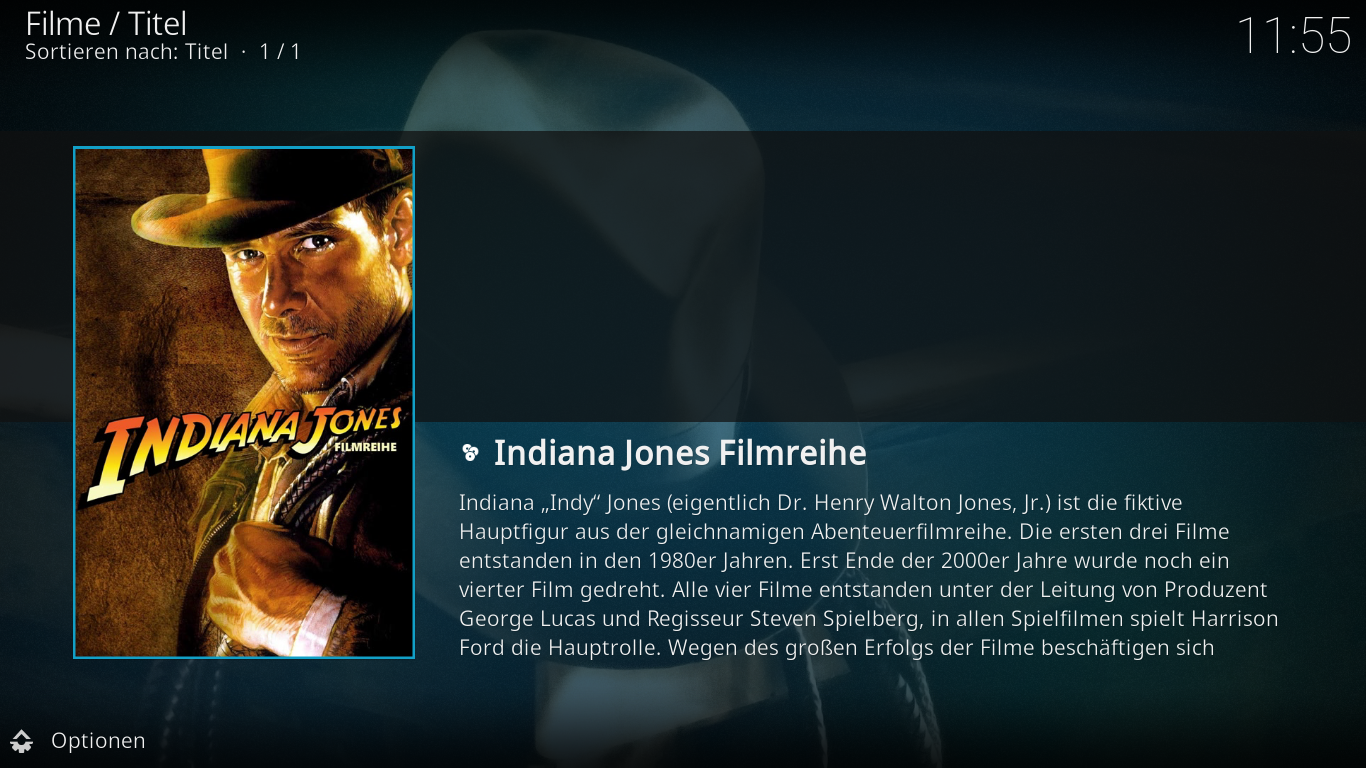Click the Sortieren nach: Titel sort label
The width and height of the screenshot is (1366, 768).
point(127,51)
